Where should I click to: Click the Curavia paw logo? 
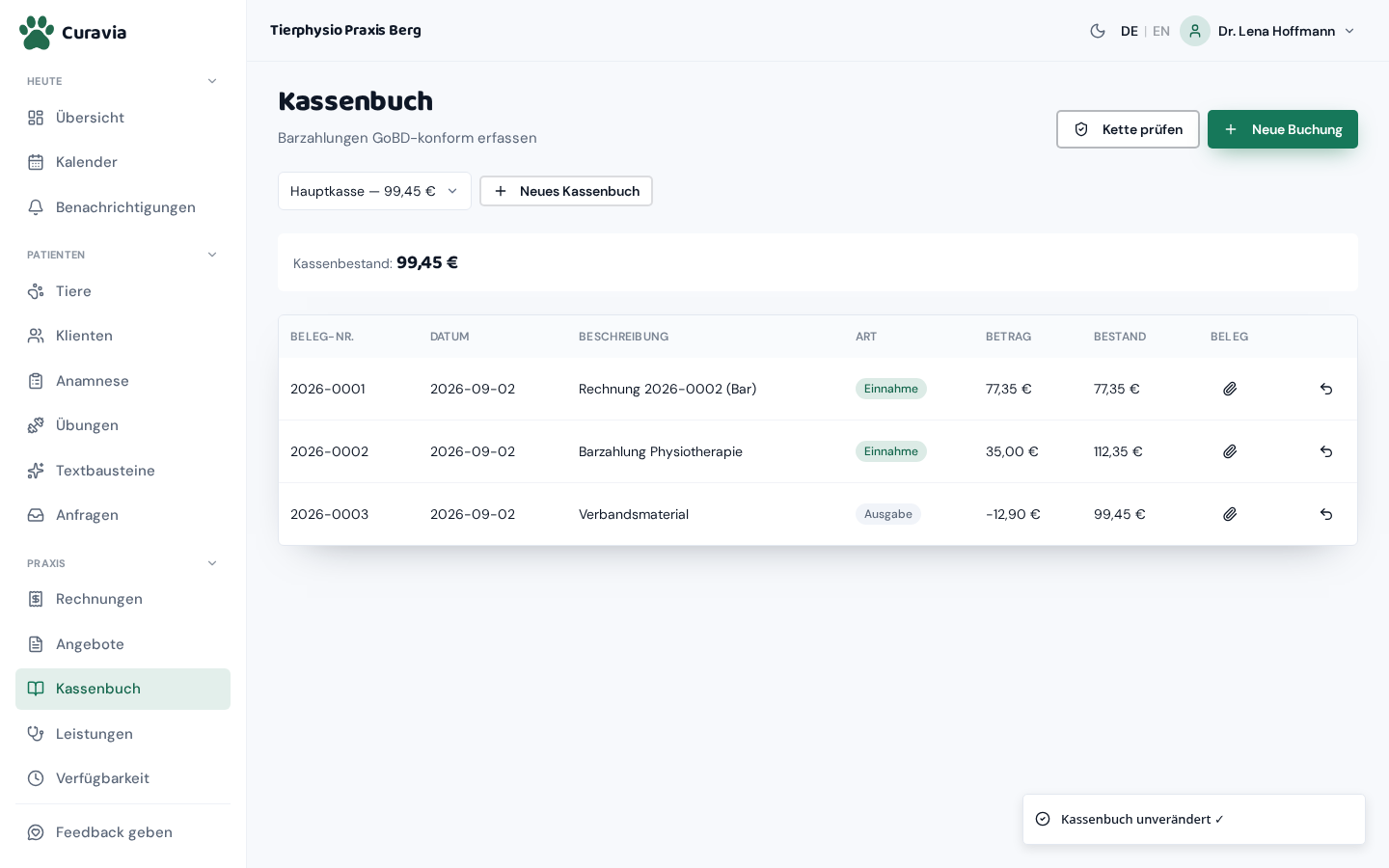click(x=37, y=32)
